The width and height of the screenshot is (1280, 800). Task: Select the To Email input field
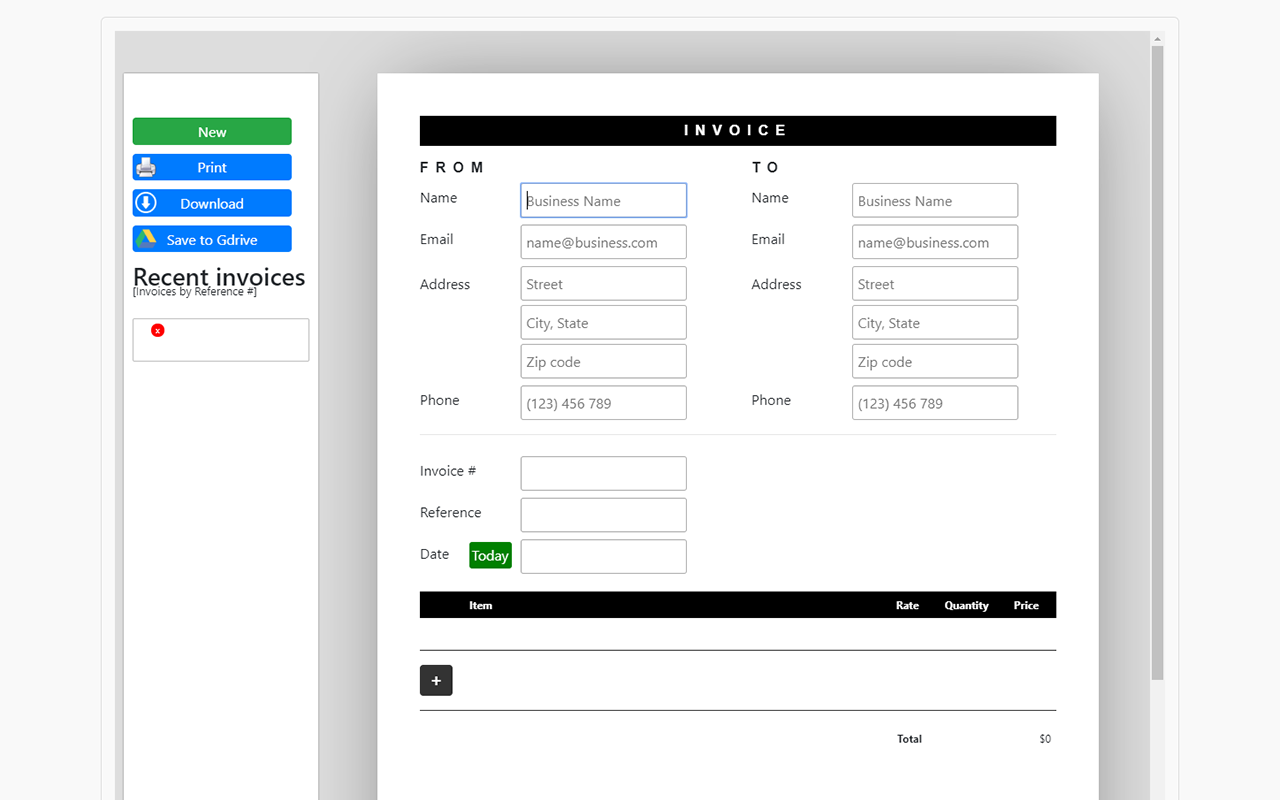pos(934,242)
